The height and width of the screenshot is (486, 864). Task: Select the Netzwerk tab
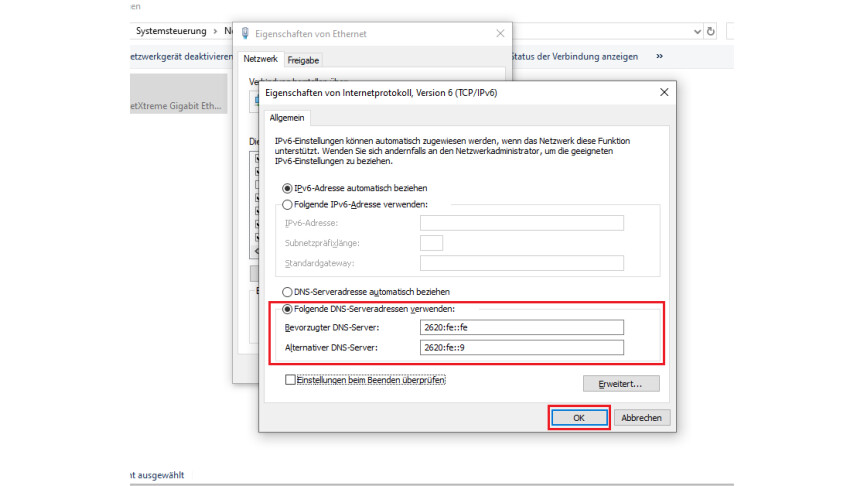[x=260, y=60]
